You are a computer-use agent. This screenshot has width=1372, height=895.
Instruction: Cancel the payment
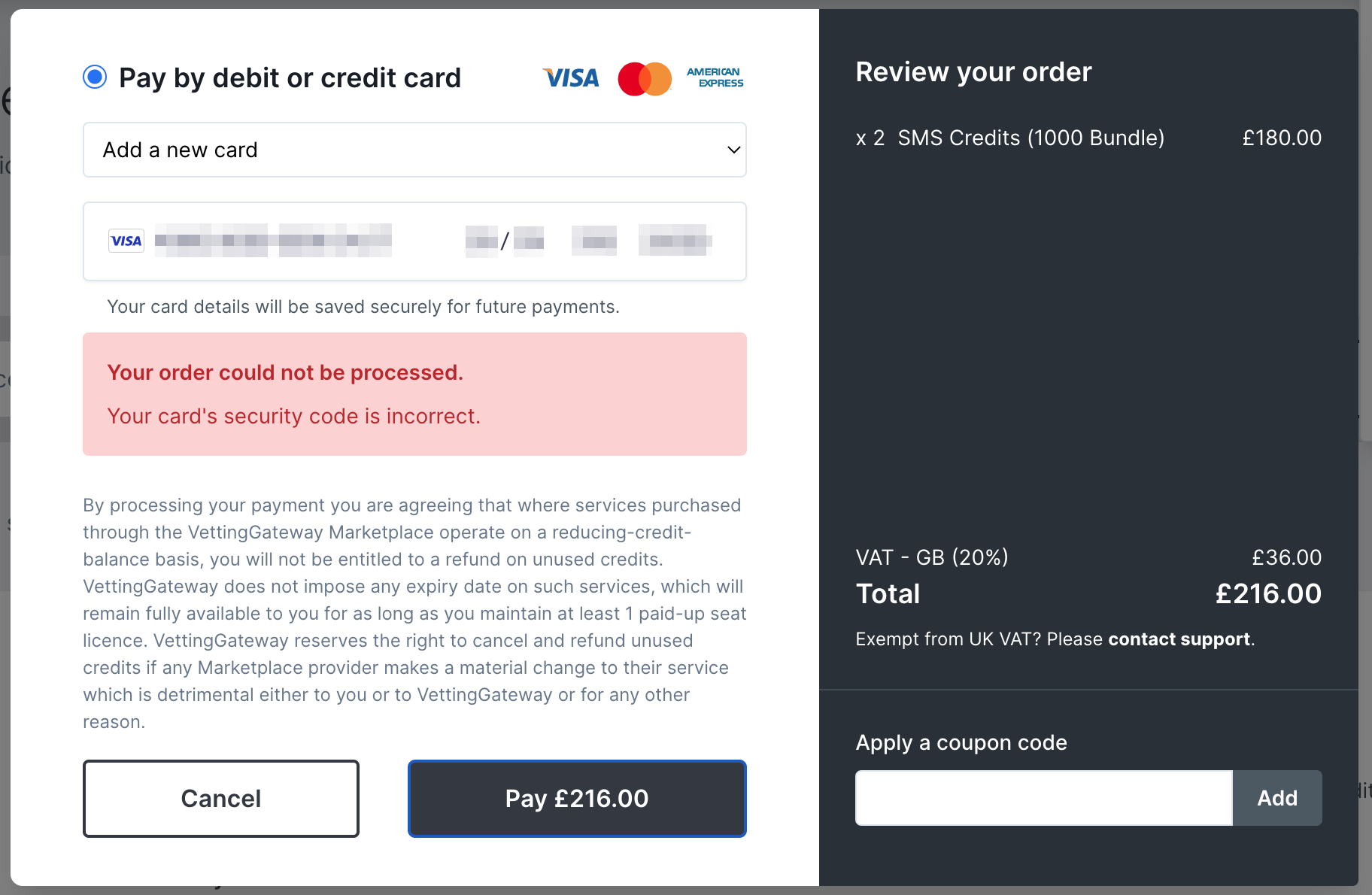(221, 798)
